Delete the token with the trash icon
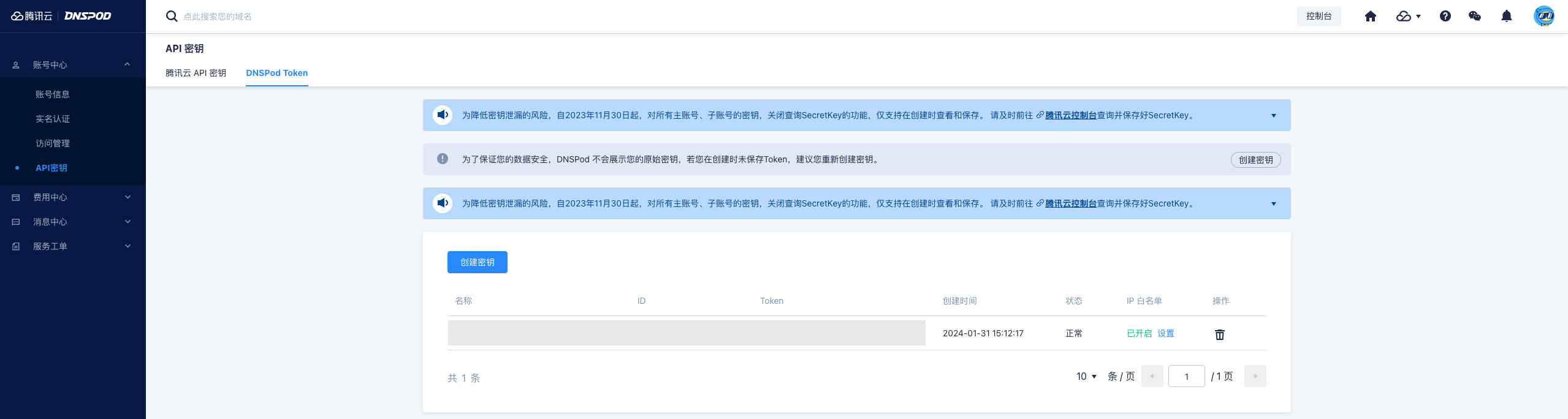The width and height of the screenshot is (1568, 419). click(1220, 334)
